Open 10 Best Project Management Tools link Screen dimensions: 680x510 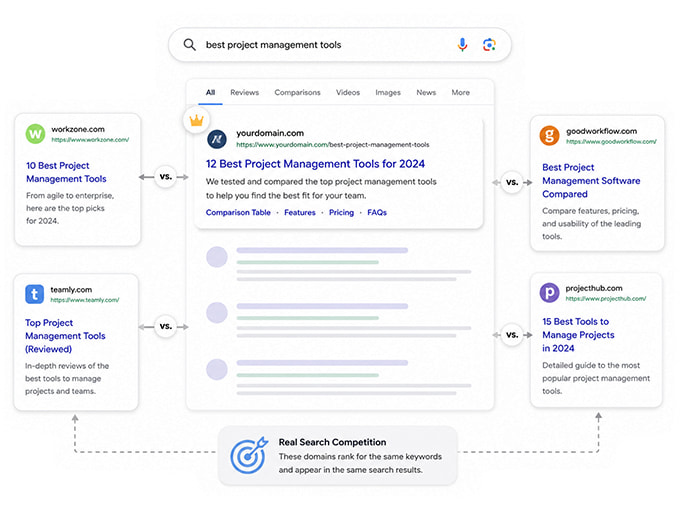click(x=66, y=172)
